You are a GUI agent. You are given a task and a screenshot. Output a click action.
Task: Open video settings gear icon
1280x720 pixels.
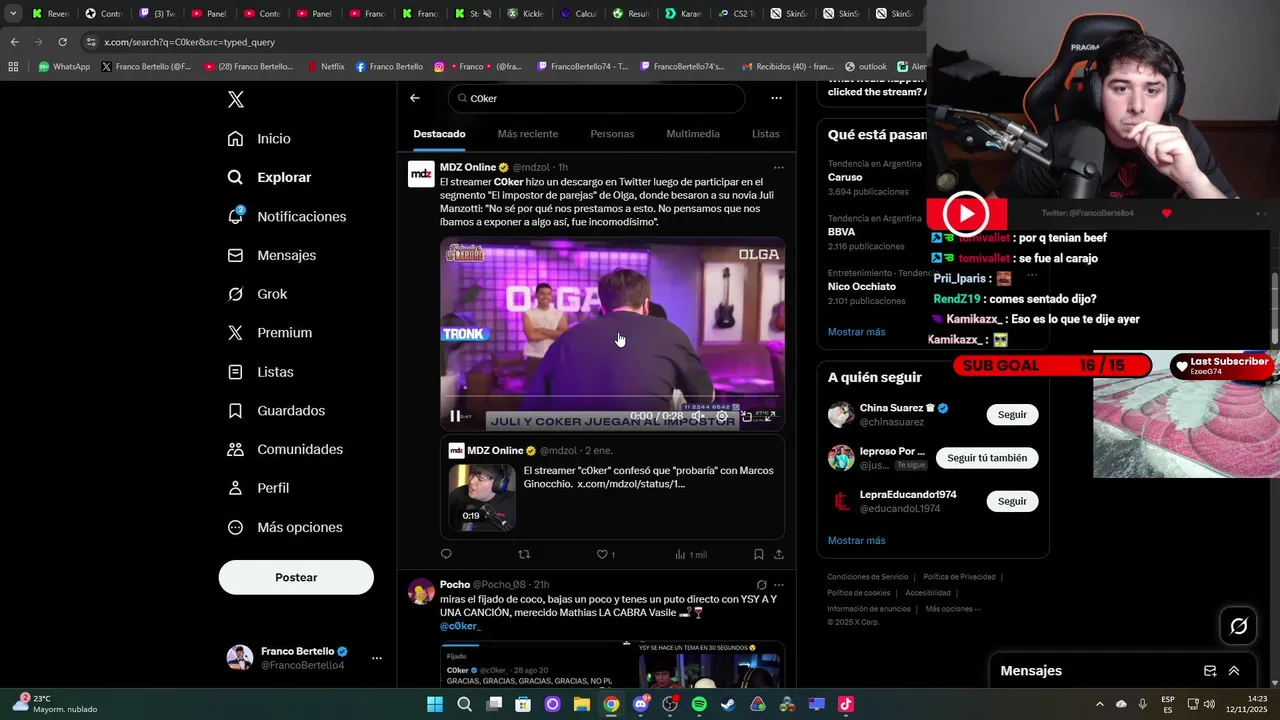(722, 416)
